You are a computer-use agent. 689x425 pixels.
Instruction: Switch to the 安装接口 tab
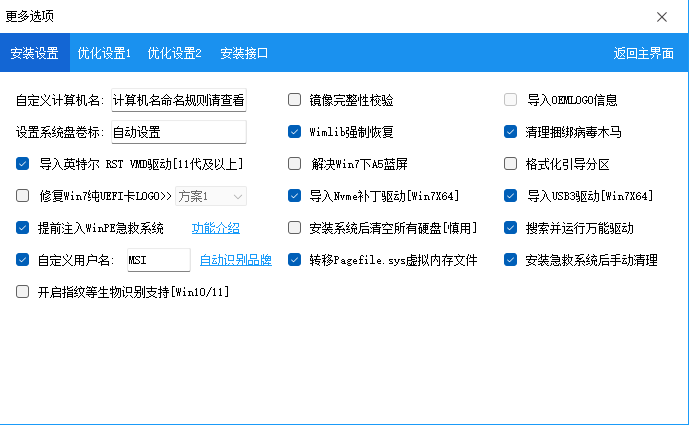click(244, 53)
